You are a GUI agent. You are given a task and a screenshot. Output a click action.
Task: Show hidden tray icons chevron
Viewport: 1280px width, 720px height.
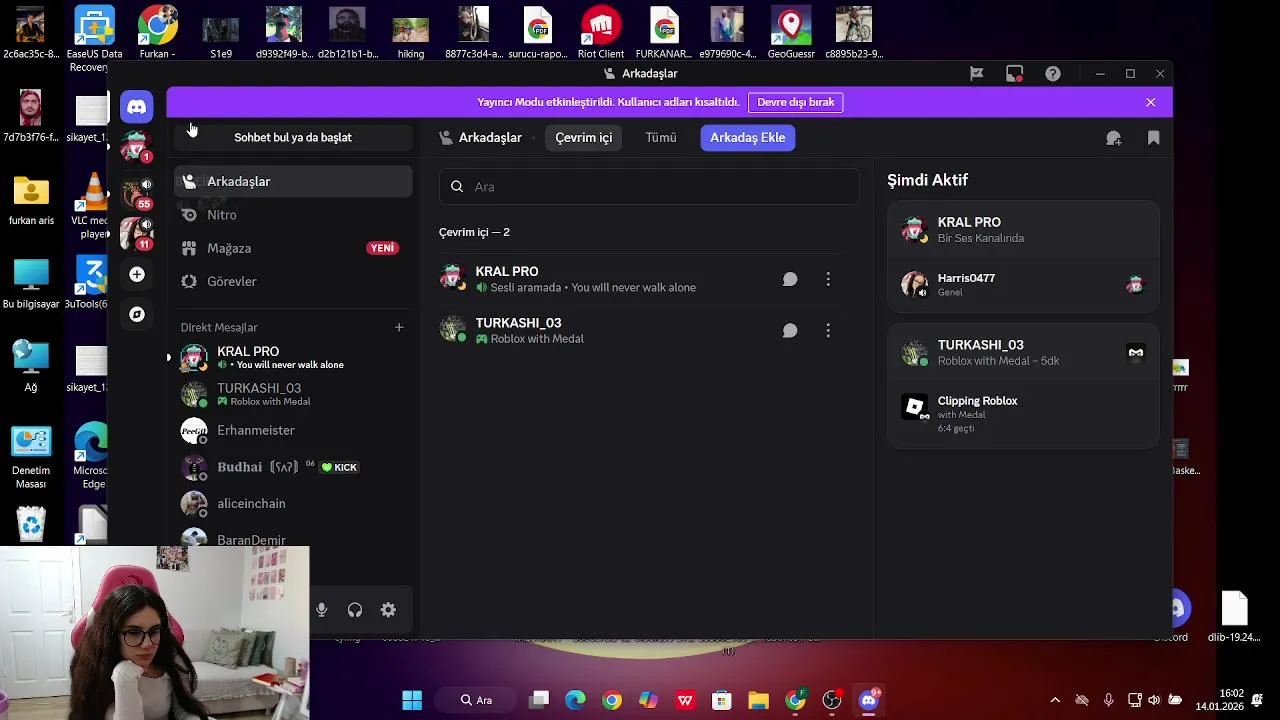point(1054,700)
